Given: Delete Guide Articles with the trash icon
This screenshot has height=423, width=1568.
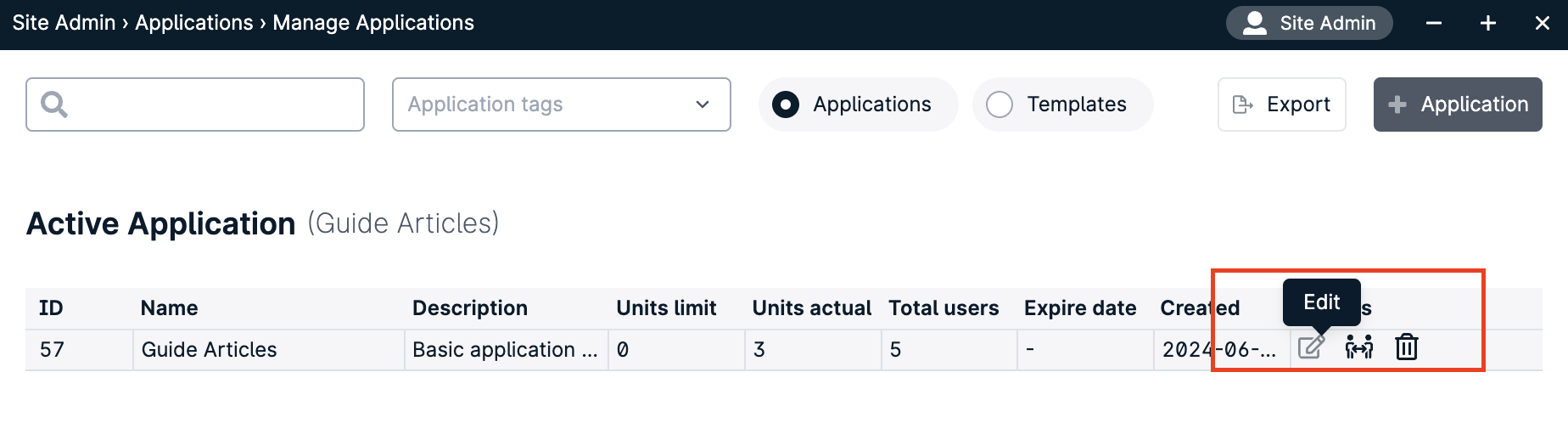Looking at the screenshot, I should pos(1407,347).
